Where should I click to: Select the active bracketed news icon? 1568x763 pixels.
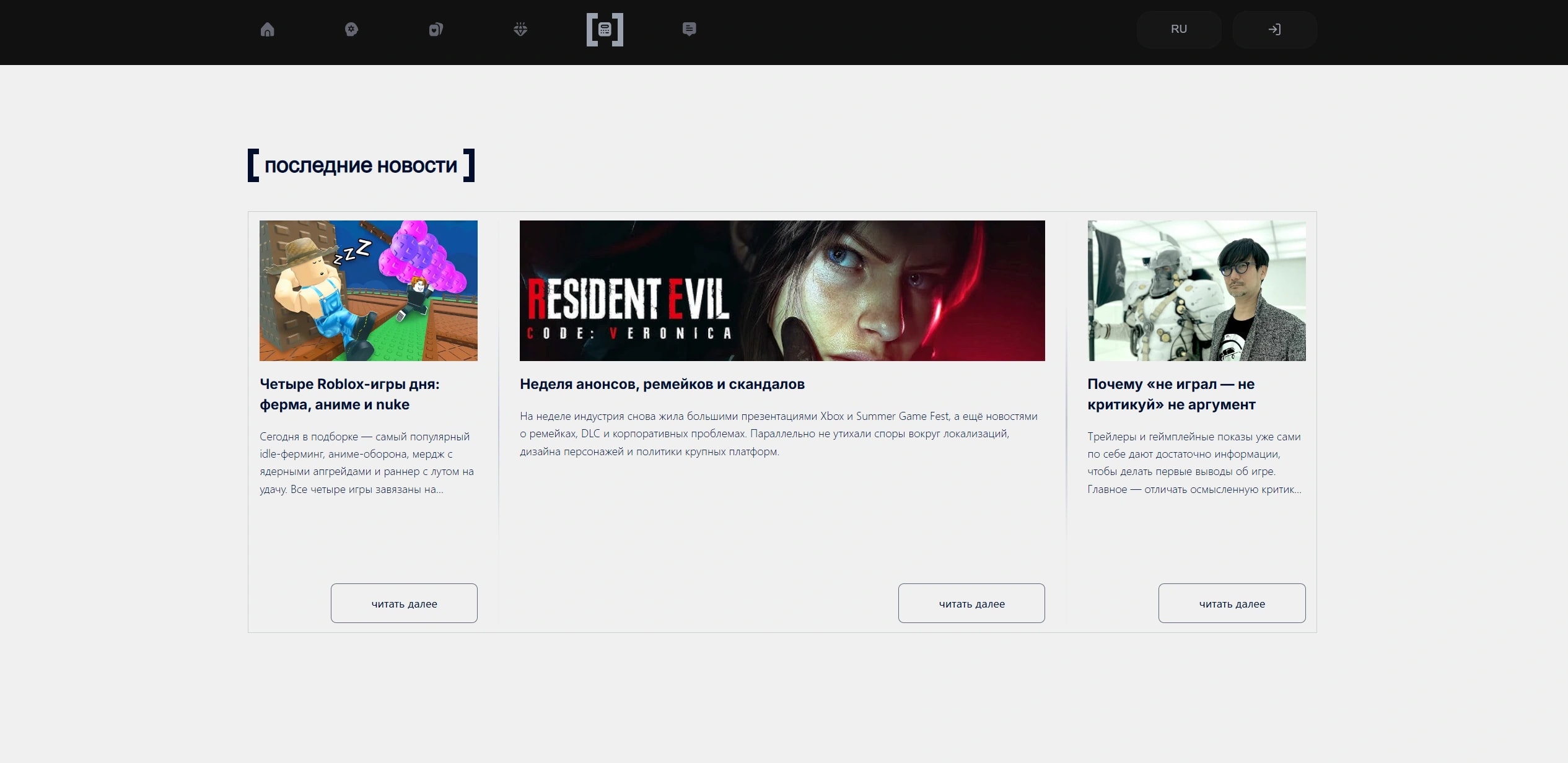[605, 29]
